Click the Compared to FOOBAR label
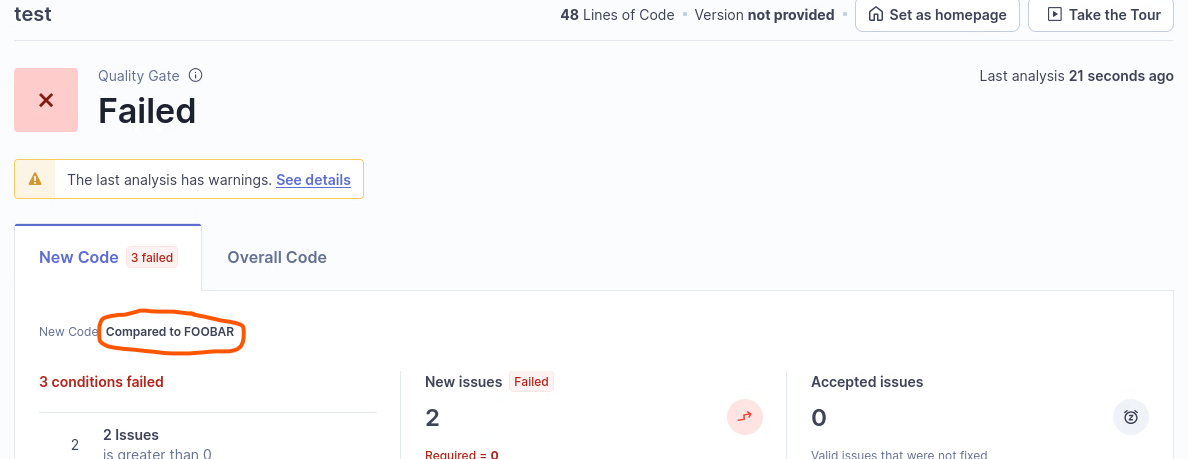Image resolution: width=1188 pixels, height=459 pixels. 170,332
